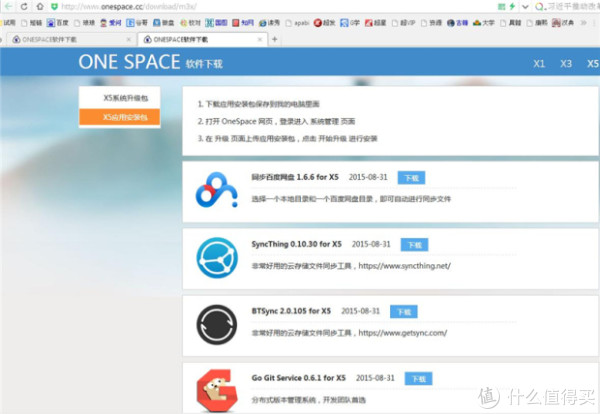Screen dimensions: 600x414
Task: Download 同步百度网盘 1.6.6 for X5
Action: (410, 177)
